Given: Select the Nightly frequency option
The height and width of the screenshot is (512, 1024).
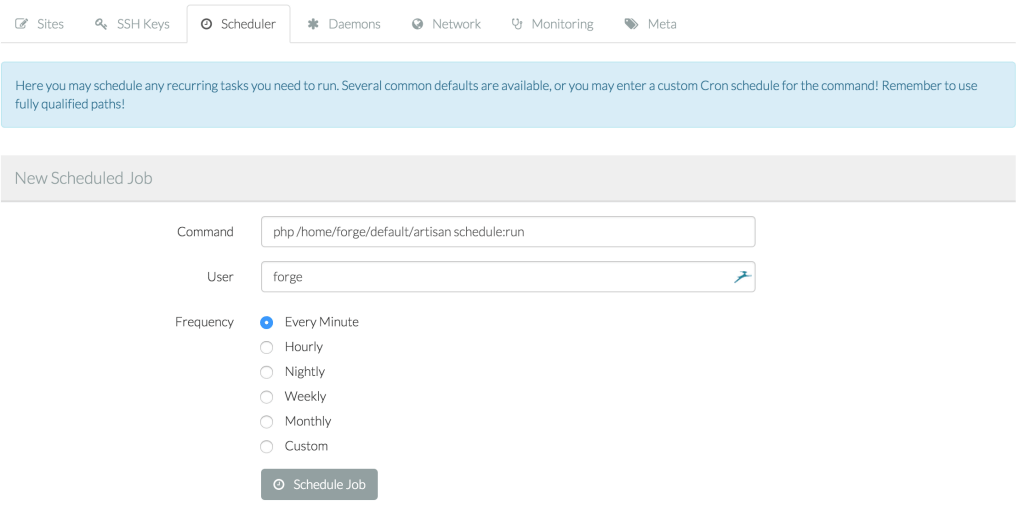Looking at the screenshot, I should 266,372.
